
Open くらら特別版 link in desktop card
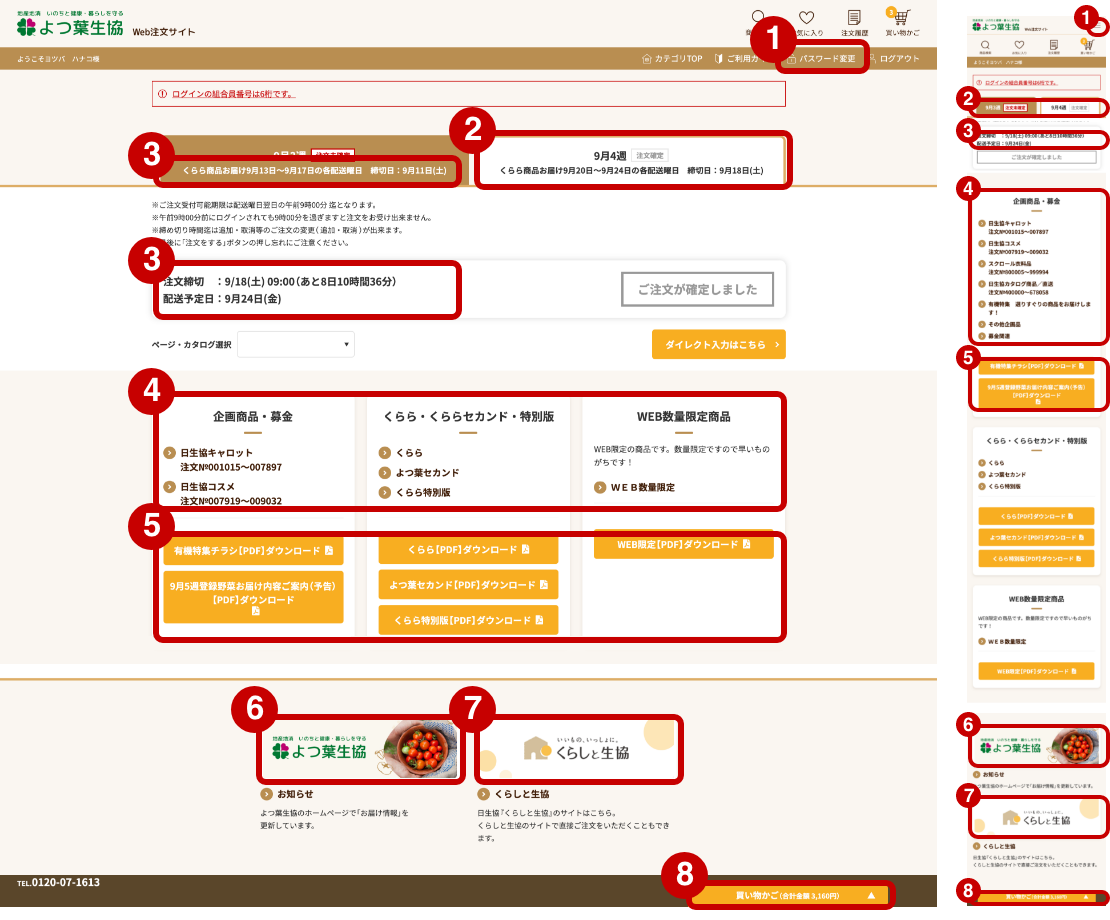415,493
